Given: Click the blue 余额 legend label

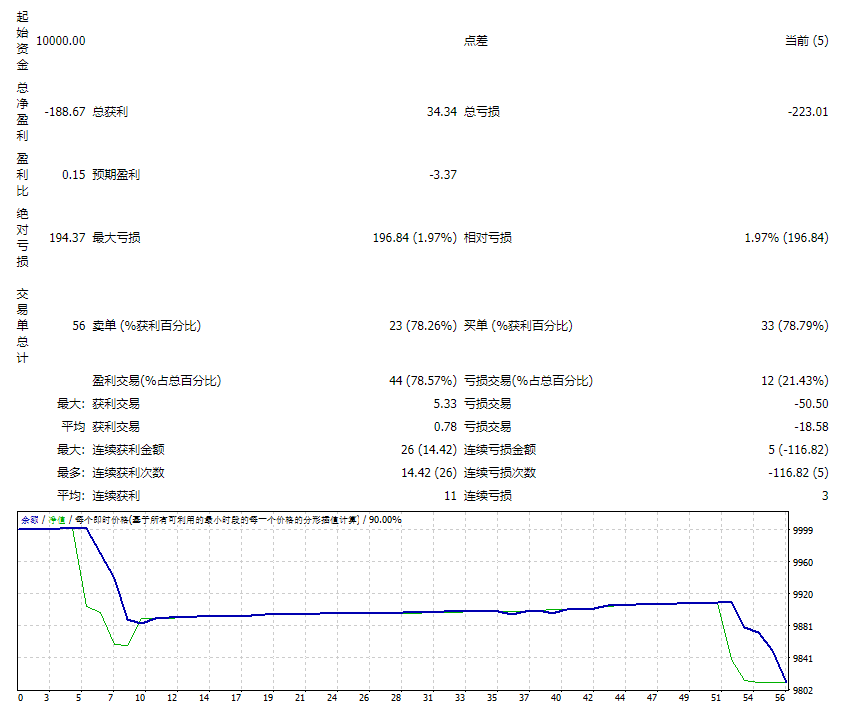Looking at the screenshot, I should click(30, 519).
